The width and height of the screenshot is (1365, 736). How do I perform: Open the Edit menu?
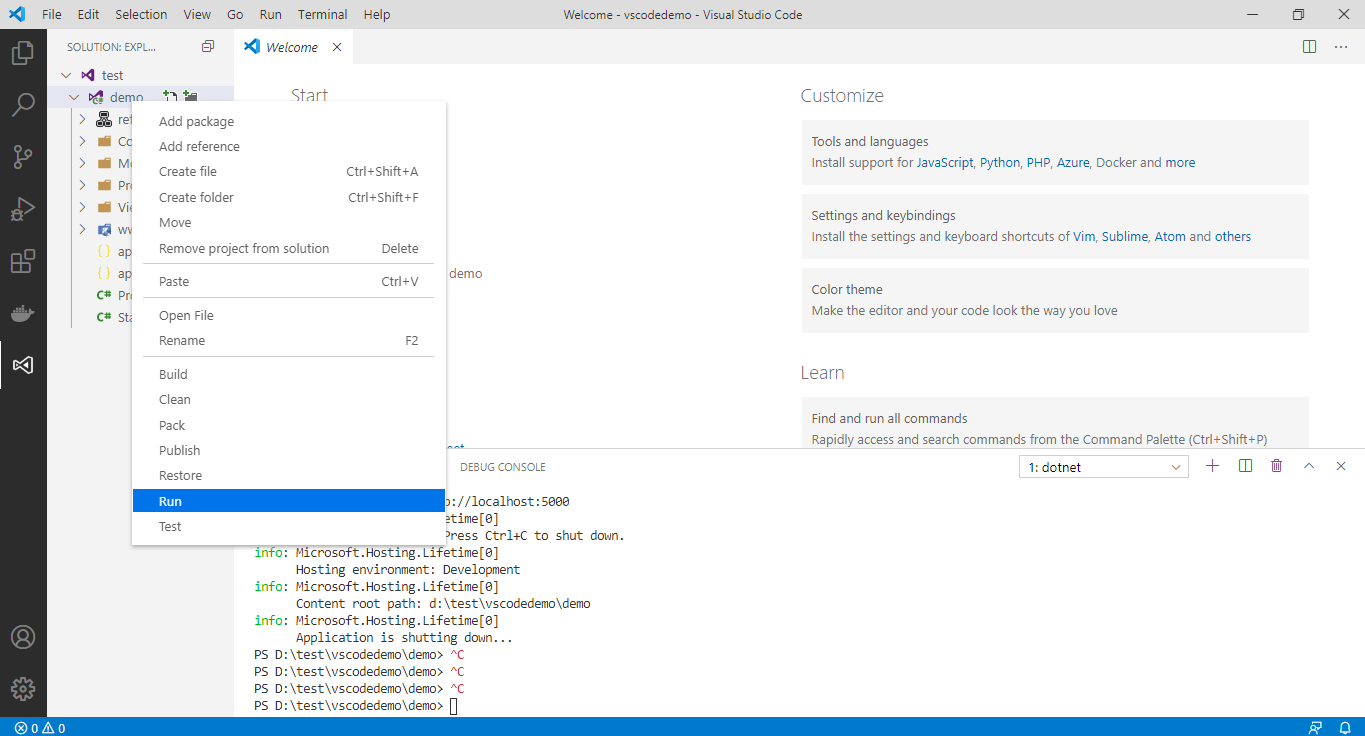coord(88,15)
